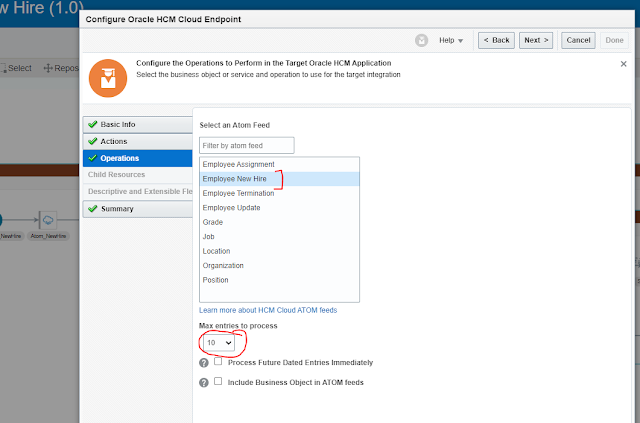Jump to the Summary step
Image resolution: width=640 pixels, height=423 pixels.
pyautogui.click(x=138, y=209)
